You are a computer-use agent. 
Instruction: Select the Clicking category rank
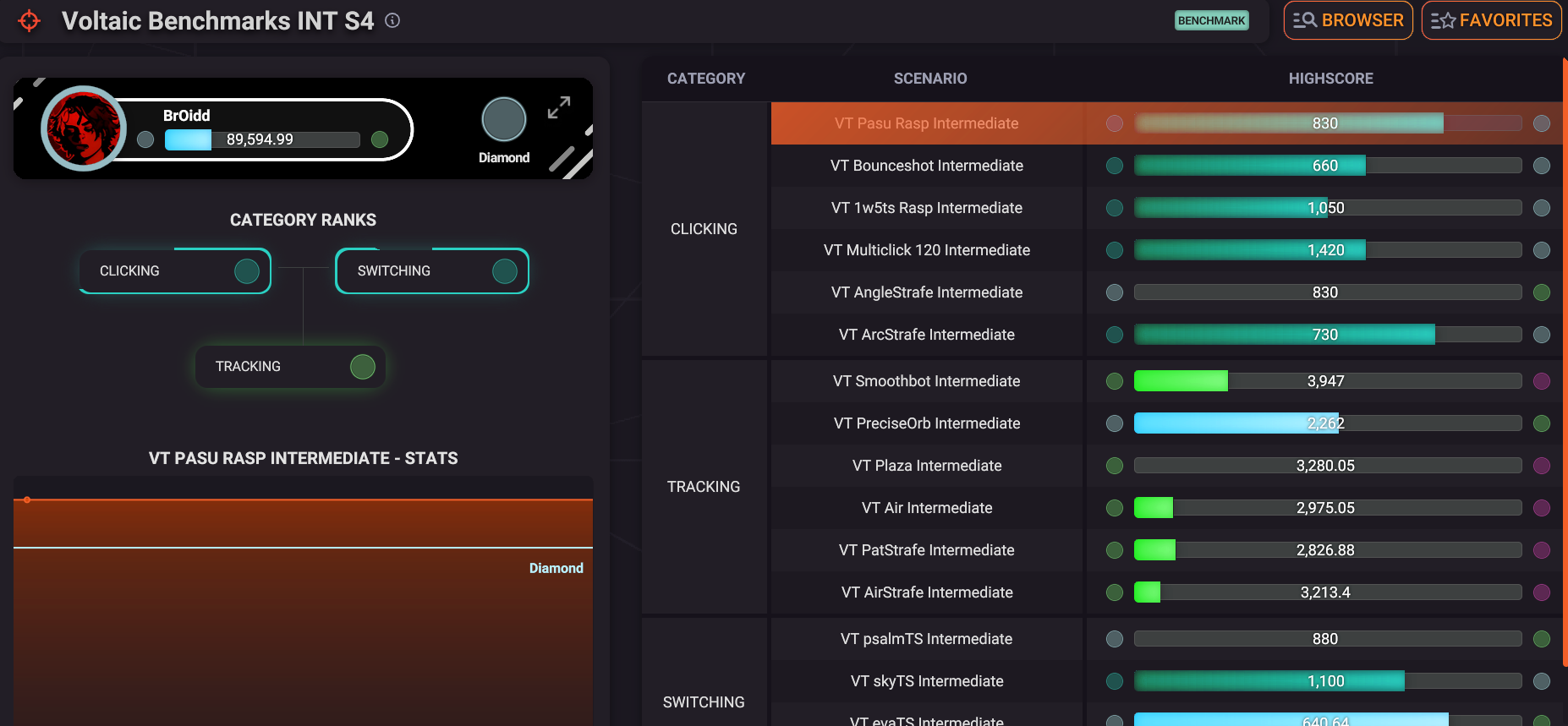[175, 271]
